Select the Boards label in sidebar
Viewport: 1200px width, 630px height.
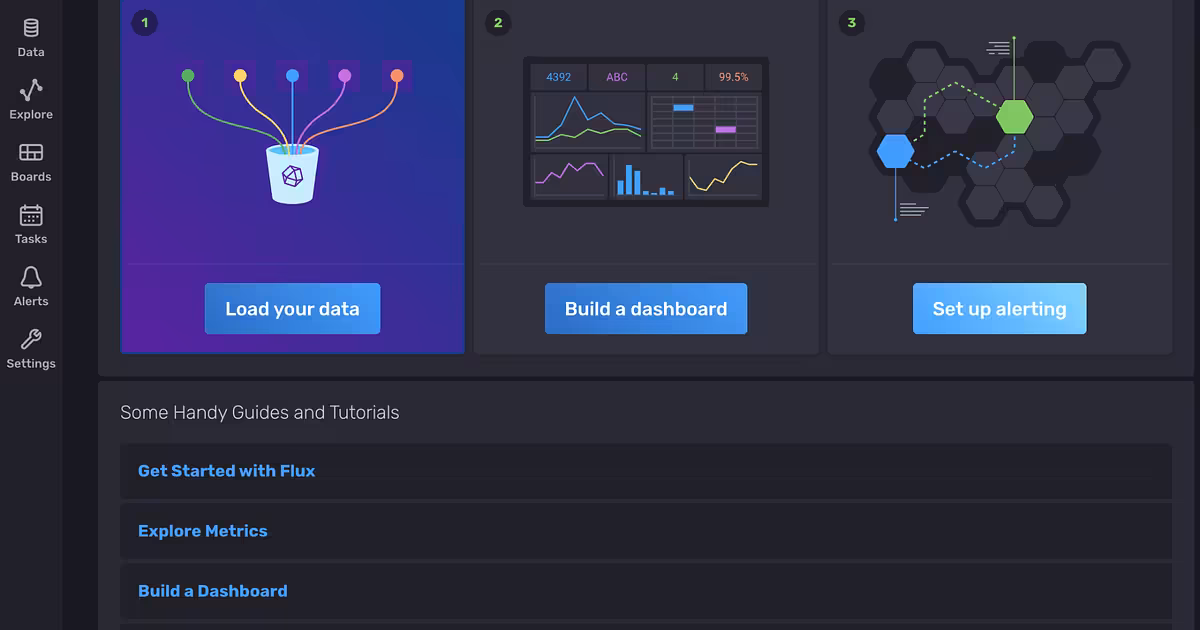(31, 176)
